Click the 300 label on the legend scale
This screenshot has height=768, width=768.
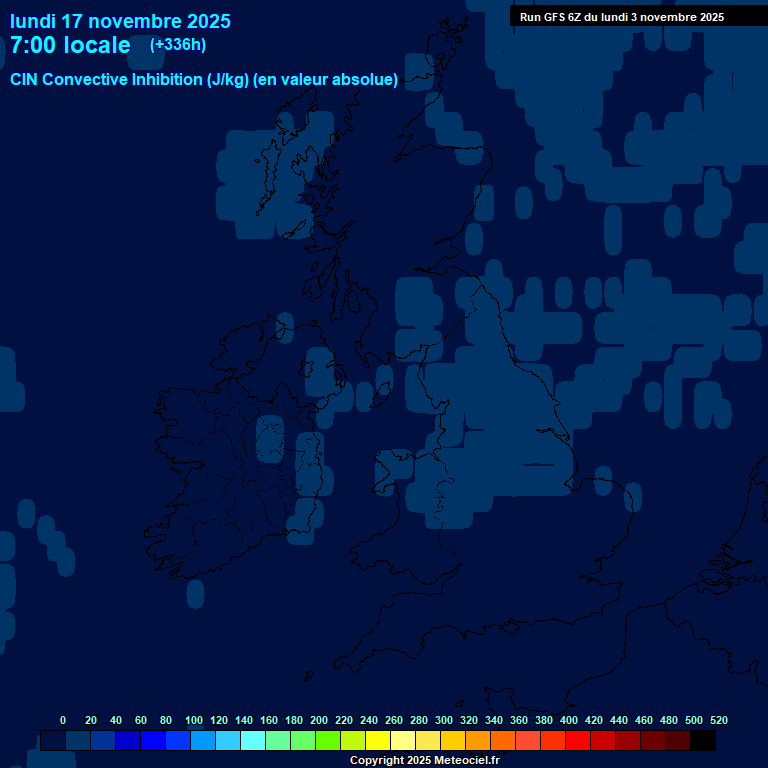(444, 720)
